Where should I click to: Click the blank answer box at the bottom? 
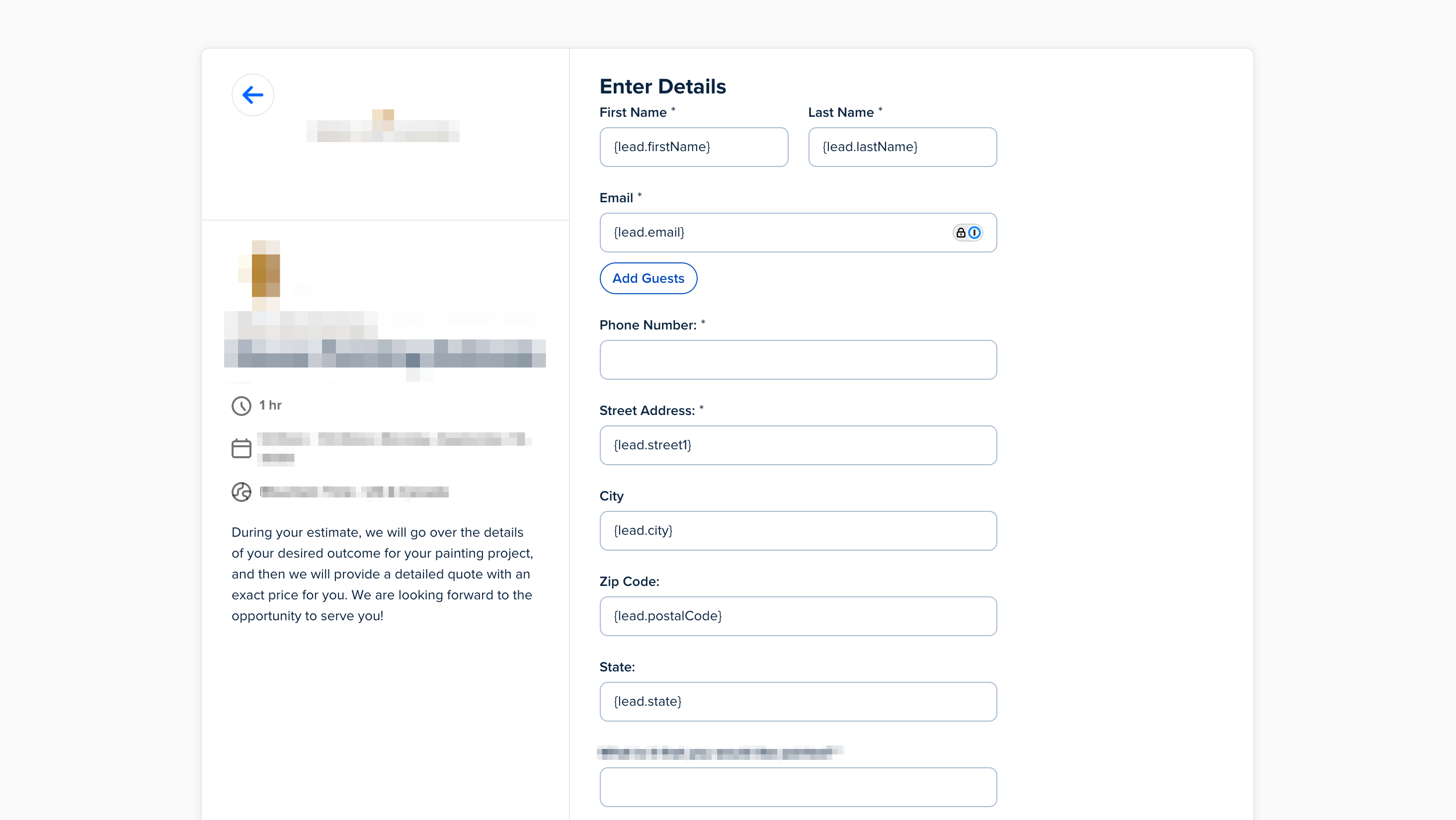coord(798,787)
